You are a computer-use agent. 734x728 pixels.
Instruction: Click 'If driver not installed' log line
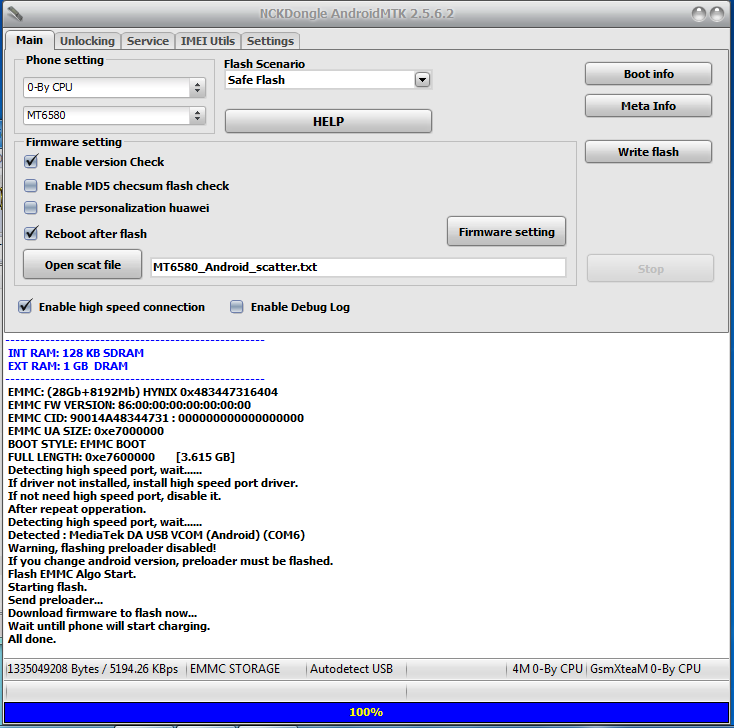[x=153, y=483]
